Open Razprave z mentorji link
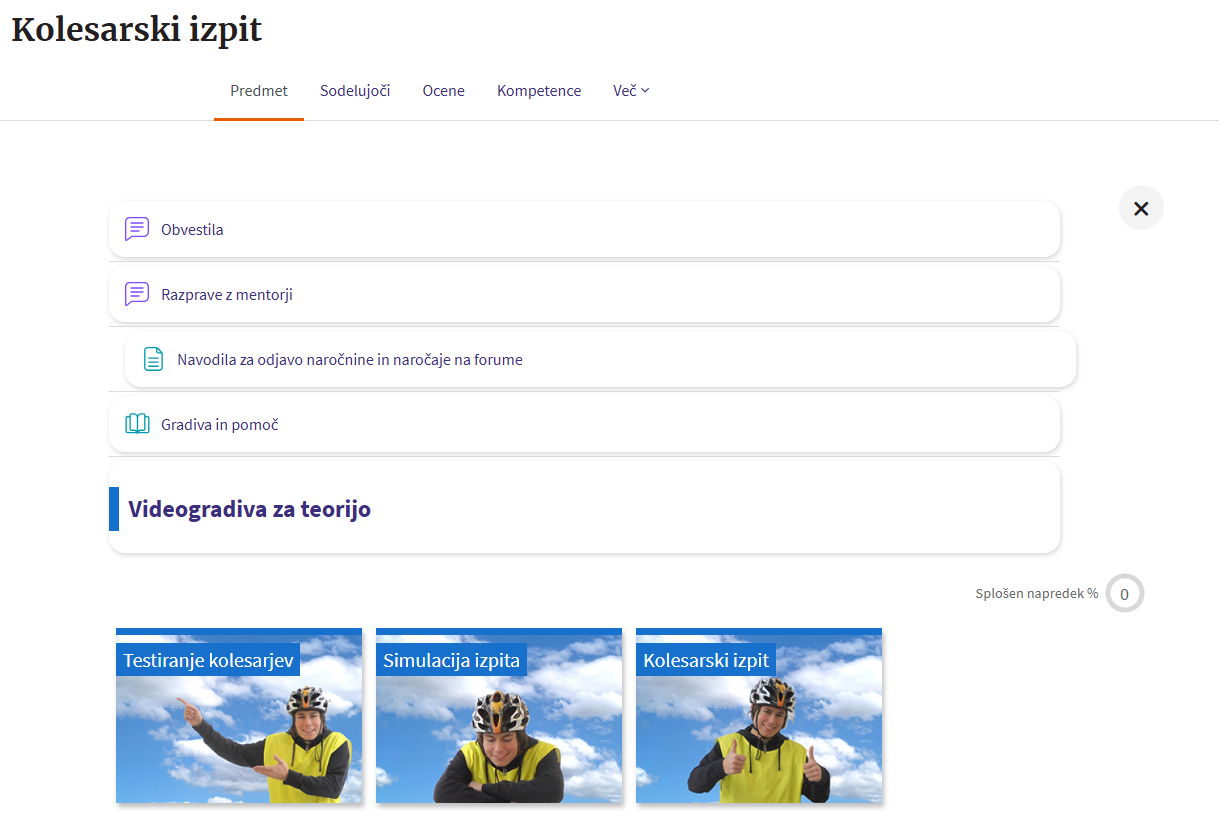Image resolution: width=1219 pixels, height=826 pixels. click(x=227, y=295)
